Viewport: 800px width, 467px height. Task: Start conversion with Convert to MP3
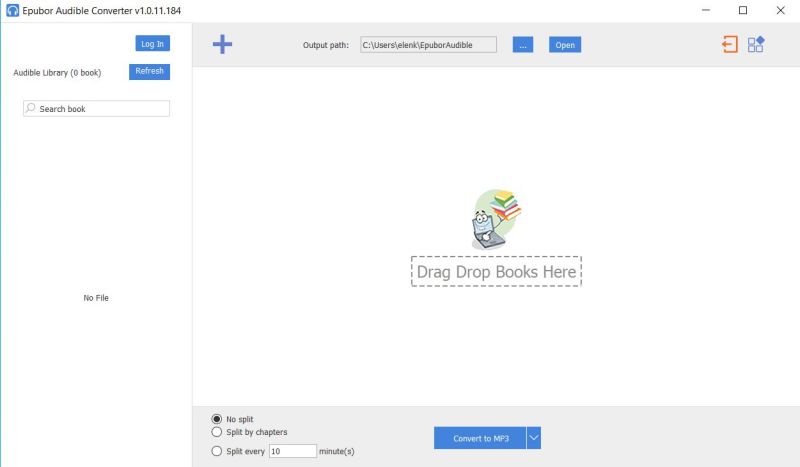click(480, 438)
